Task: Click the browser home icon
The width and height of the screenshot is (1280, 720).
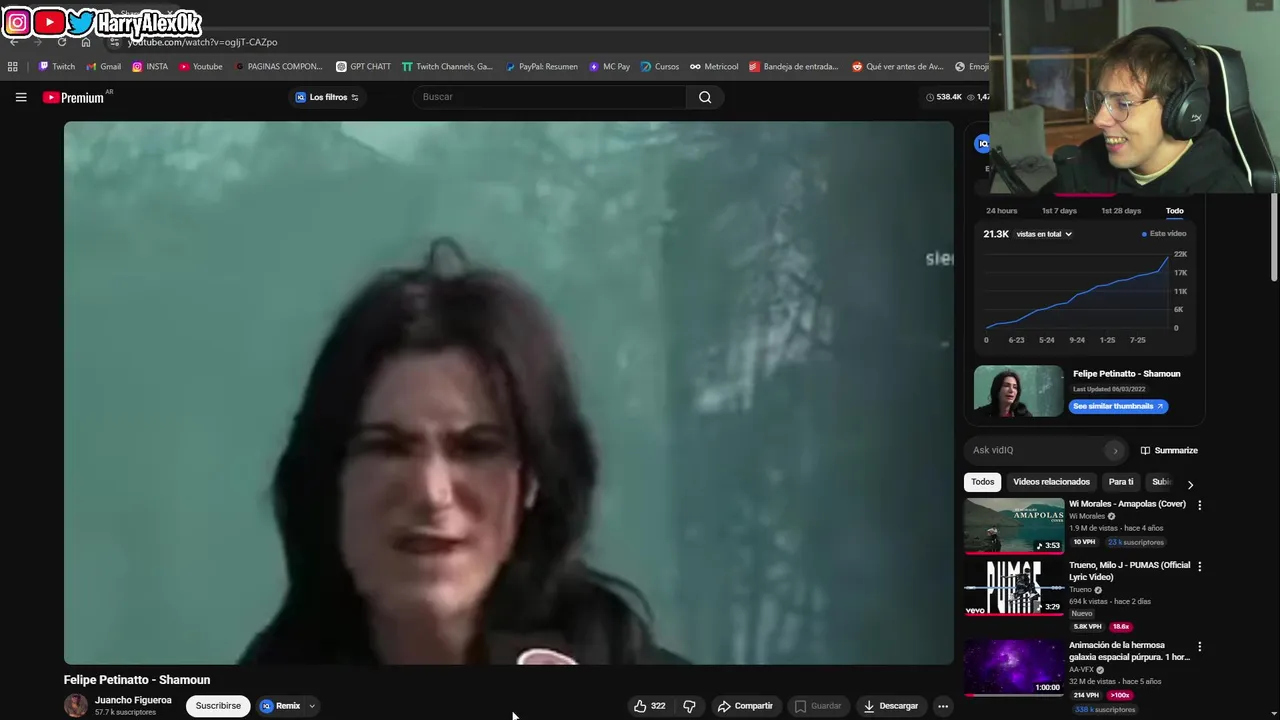Action: pos(86,42)
